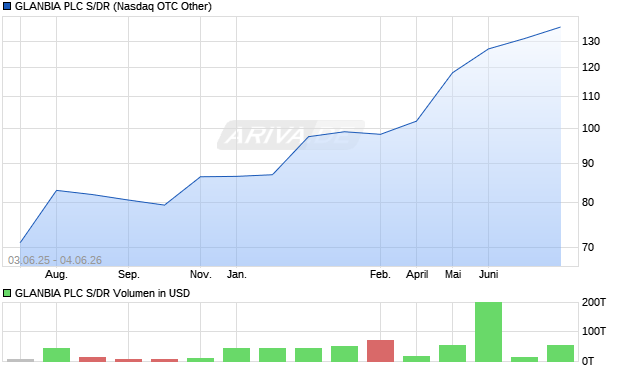Click the small green volume bar at Nov.
This screenshot has height=371, width=620.
pos(200,360)
